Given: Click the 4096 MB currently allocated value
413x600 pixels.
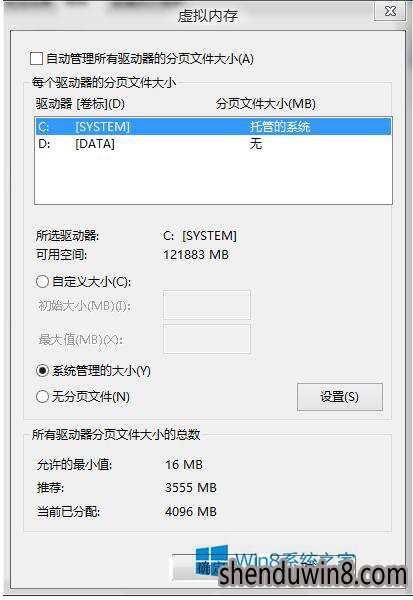Looking at the screenshot, I should tap(191, 511).
